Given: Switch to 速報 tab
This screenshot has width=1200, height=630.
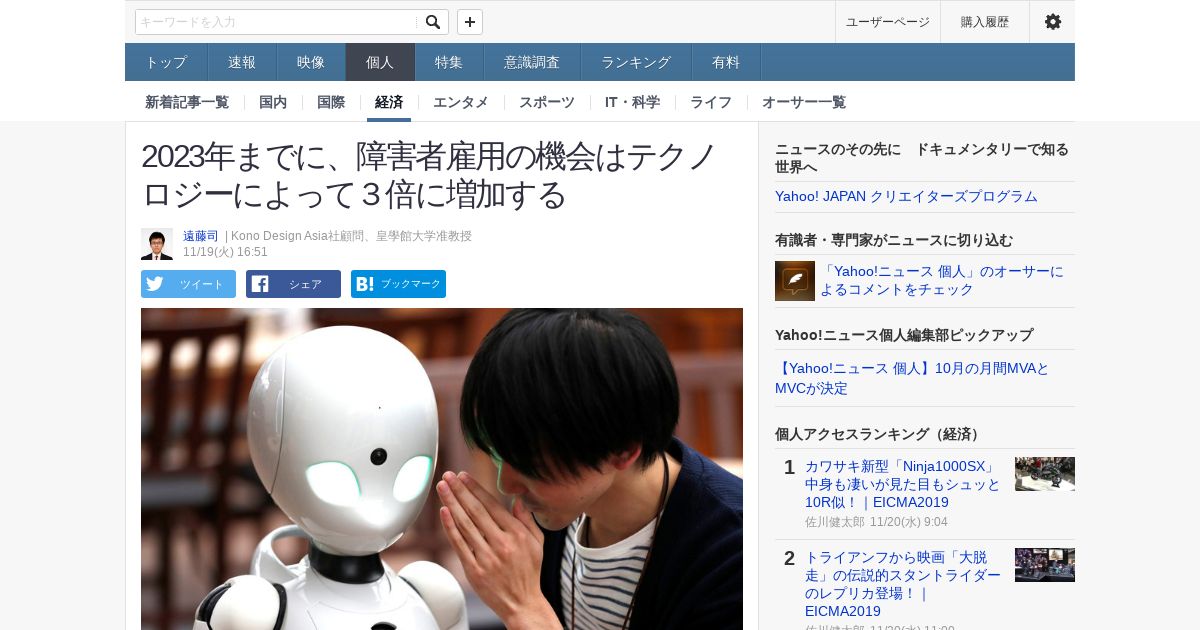Looking at the screenshot, I should 242,62.
